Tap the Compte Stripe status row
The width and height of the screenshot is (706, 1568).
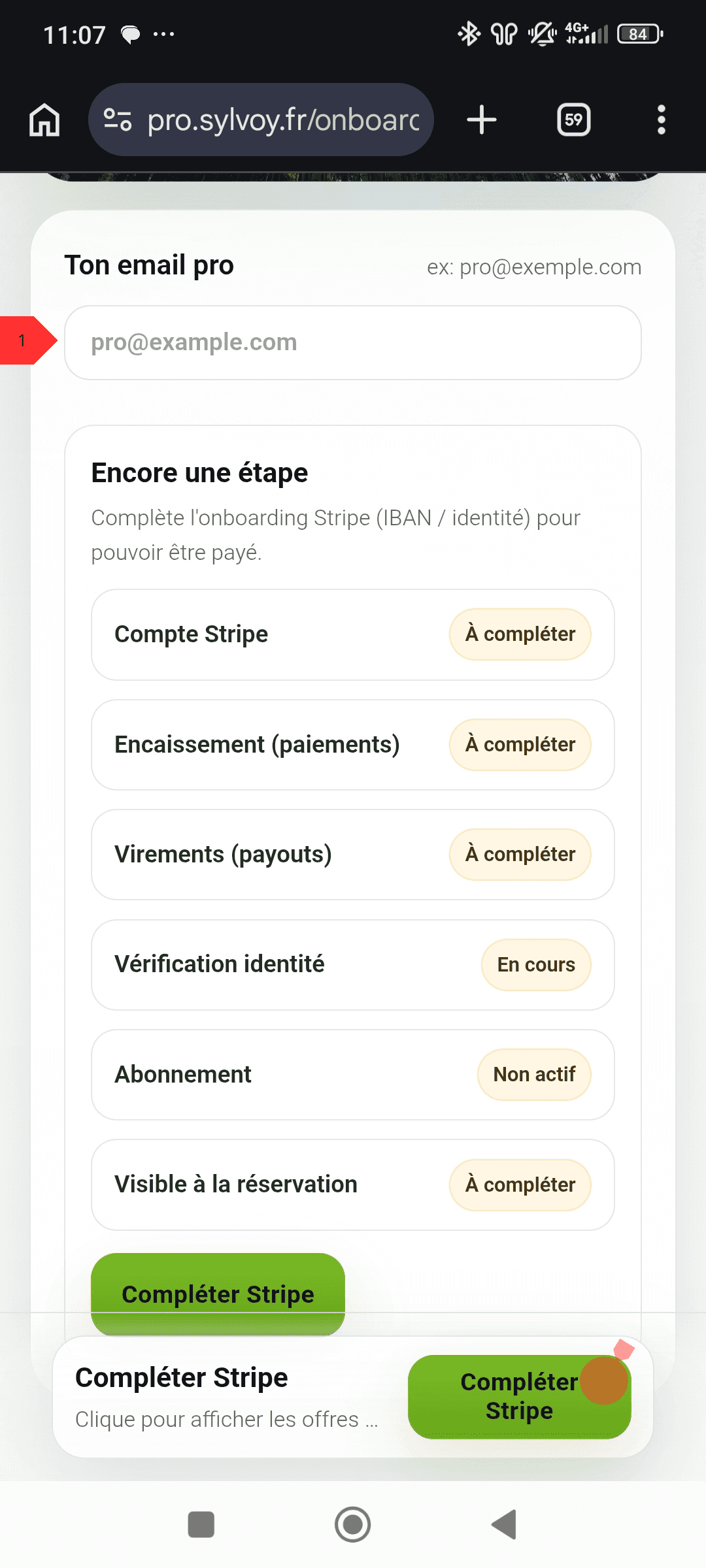click(x=352, y=634)
